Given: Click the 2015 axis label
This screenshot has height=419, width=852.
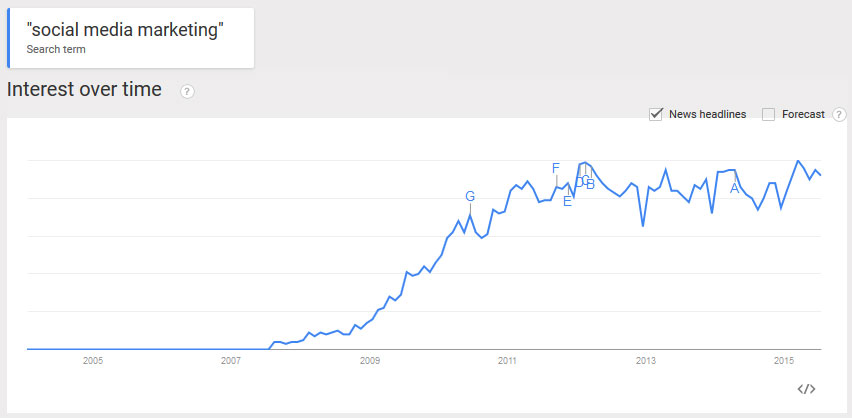Looking at the screenshot, I should pyautogui.click(x=784, y=360).
